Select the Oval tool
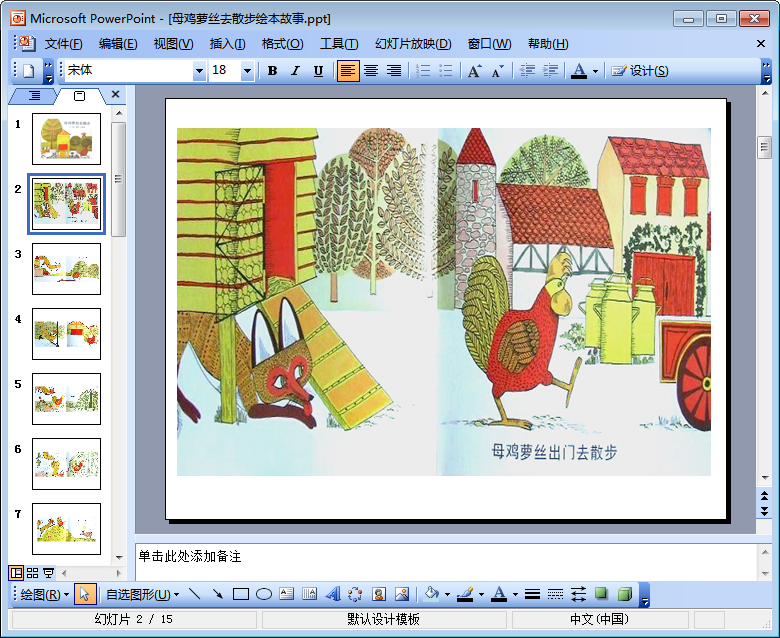The image size is (780, 638). pyautogui.click(x=264, y=594)
